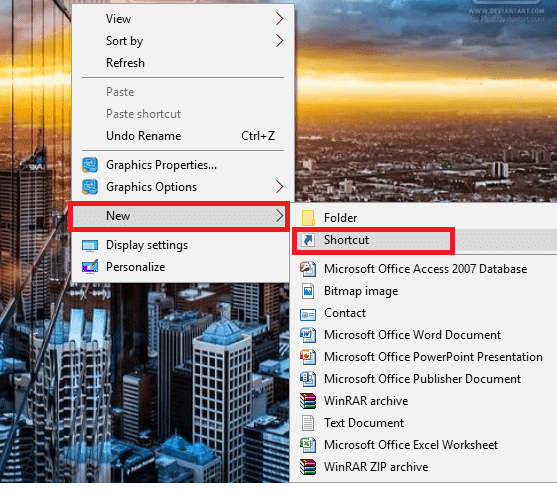
Task: Click the Access 2007 Database icon
Action: 308,269
